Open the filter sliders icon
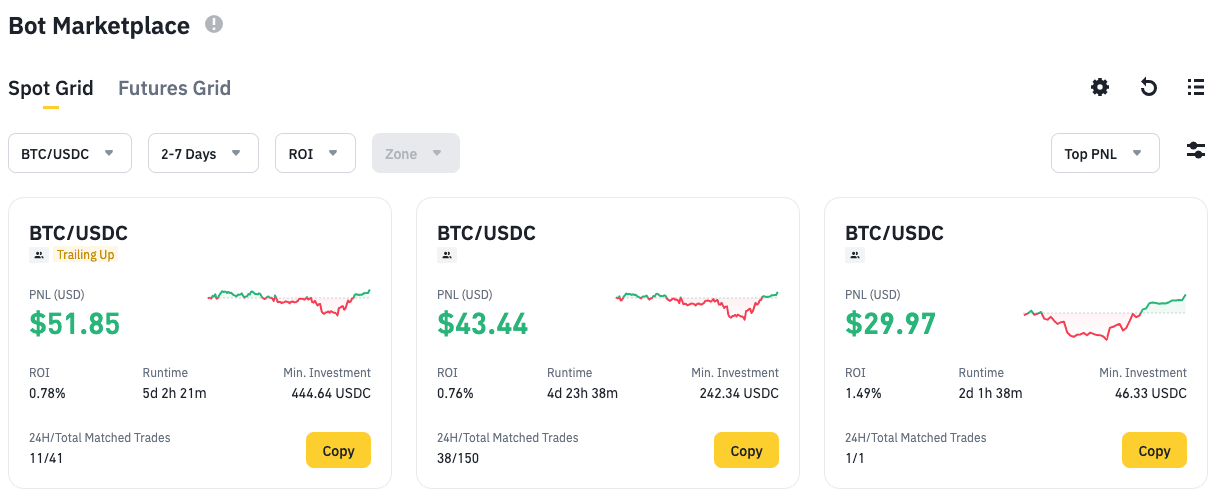Image resolution: width=1217 pixels, height=498 pixels. click(1195, 150)
